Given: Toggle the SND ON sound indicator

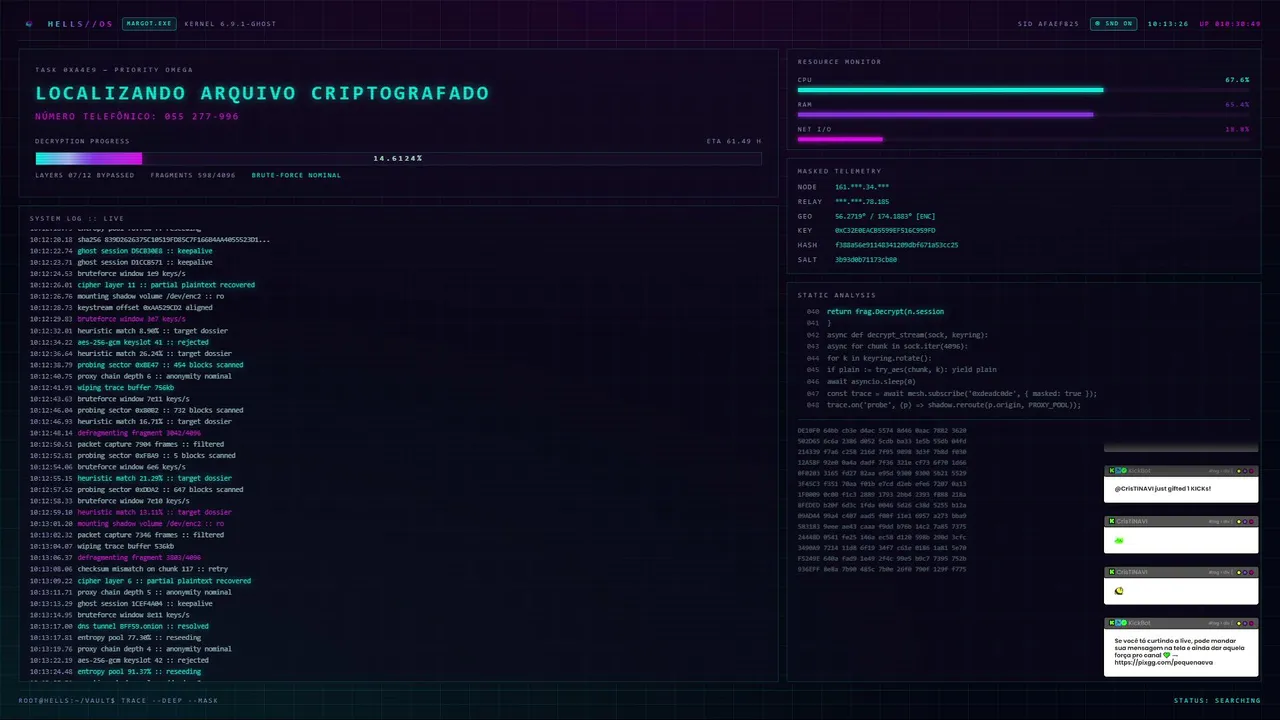Looking at the screenshot, I should click(1113, 23).
